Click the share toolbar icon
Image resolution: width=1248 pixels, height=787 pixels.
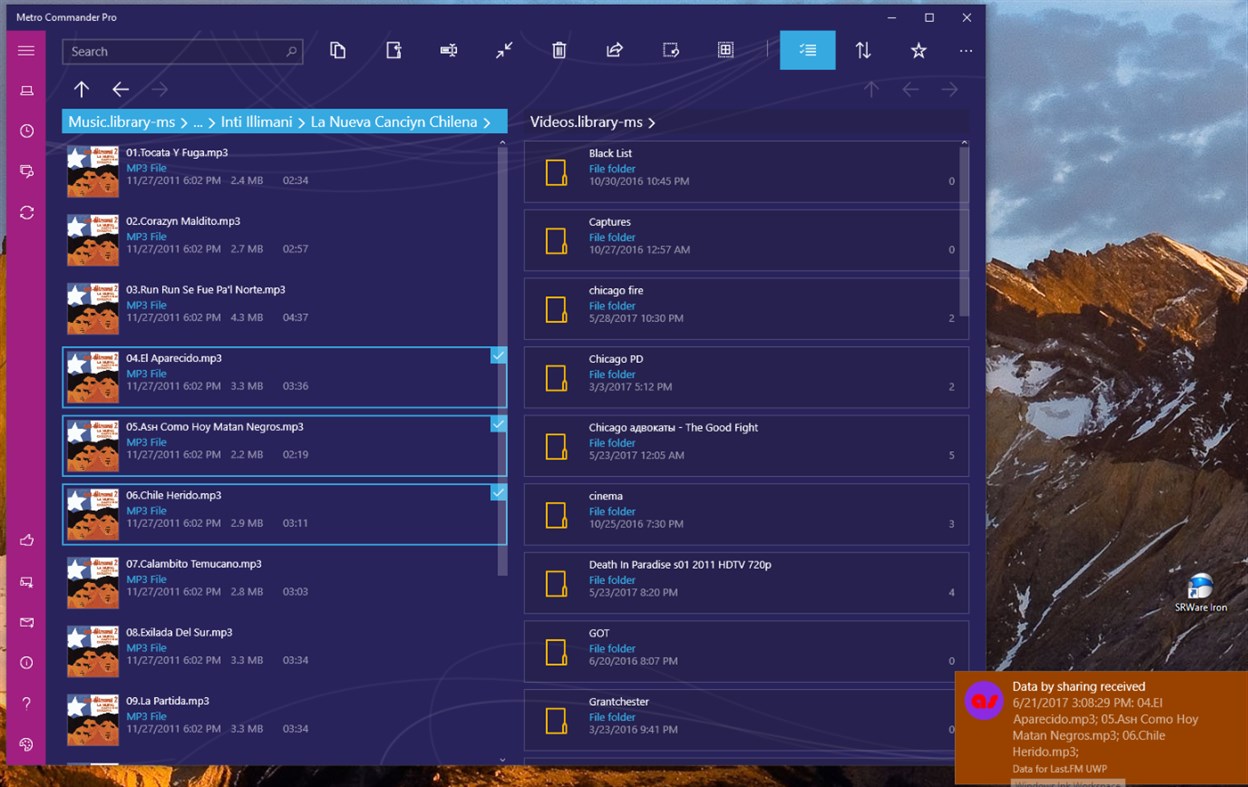point(615,50)
